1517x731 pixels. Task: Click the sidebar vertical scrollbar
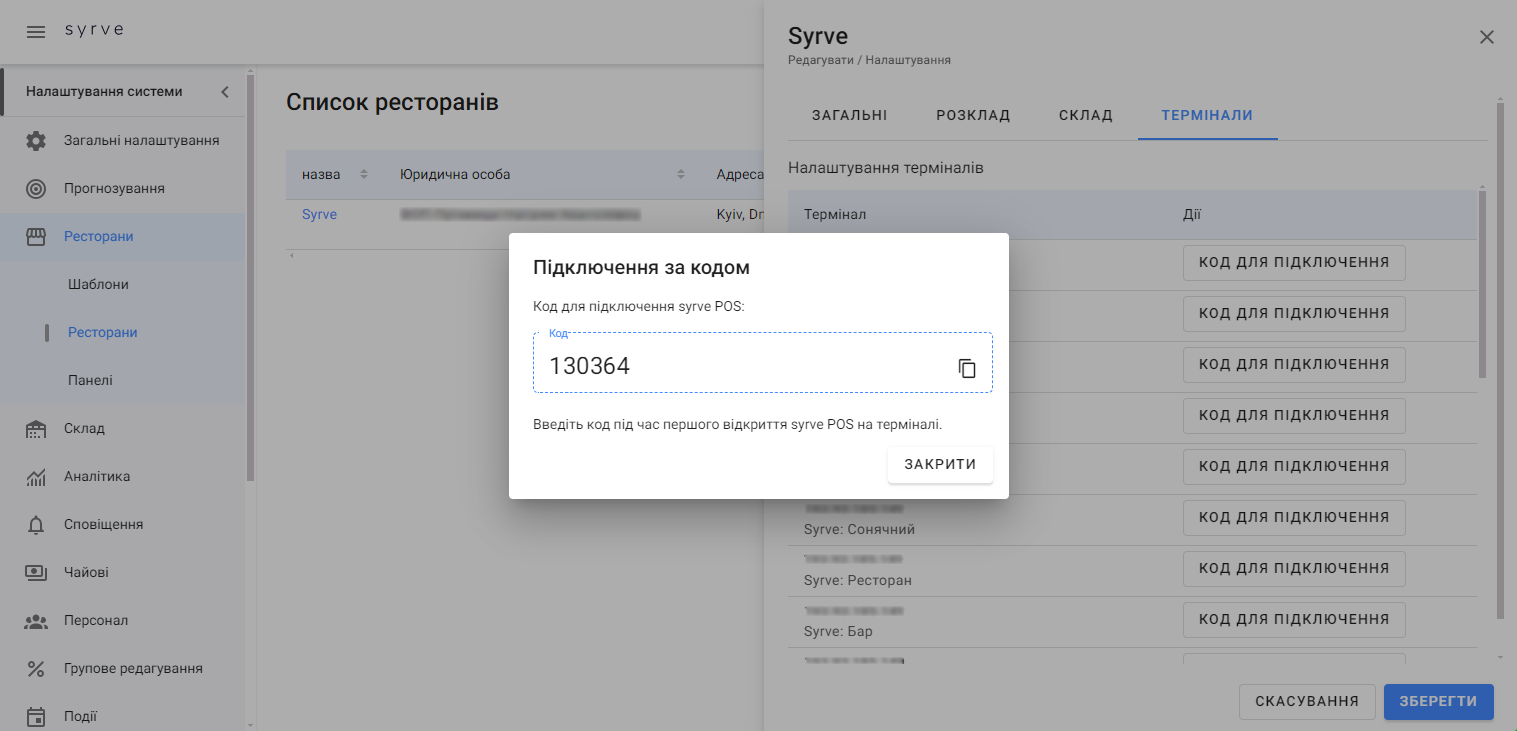pos(250,280)
